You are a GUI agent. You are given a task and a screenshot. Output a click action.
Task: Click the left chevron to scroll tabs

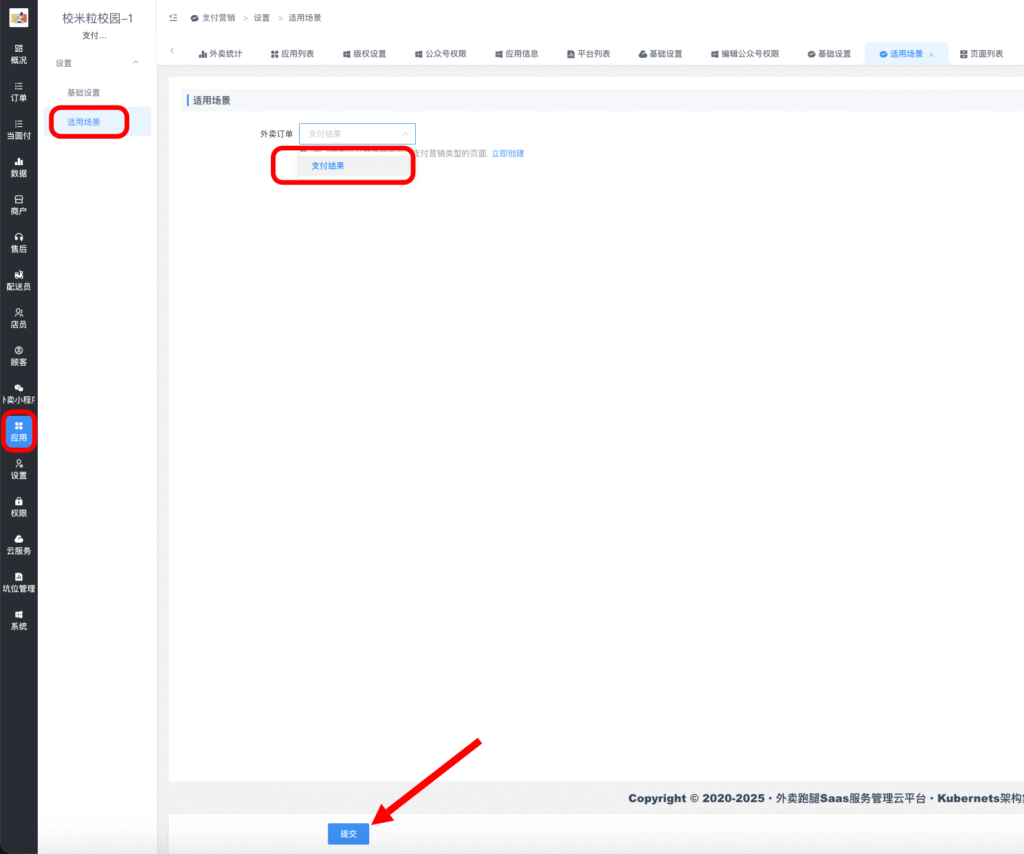click(170, 51)
